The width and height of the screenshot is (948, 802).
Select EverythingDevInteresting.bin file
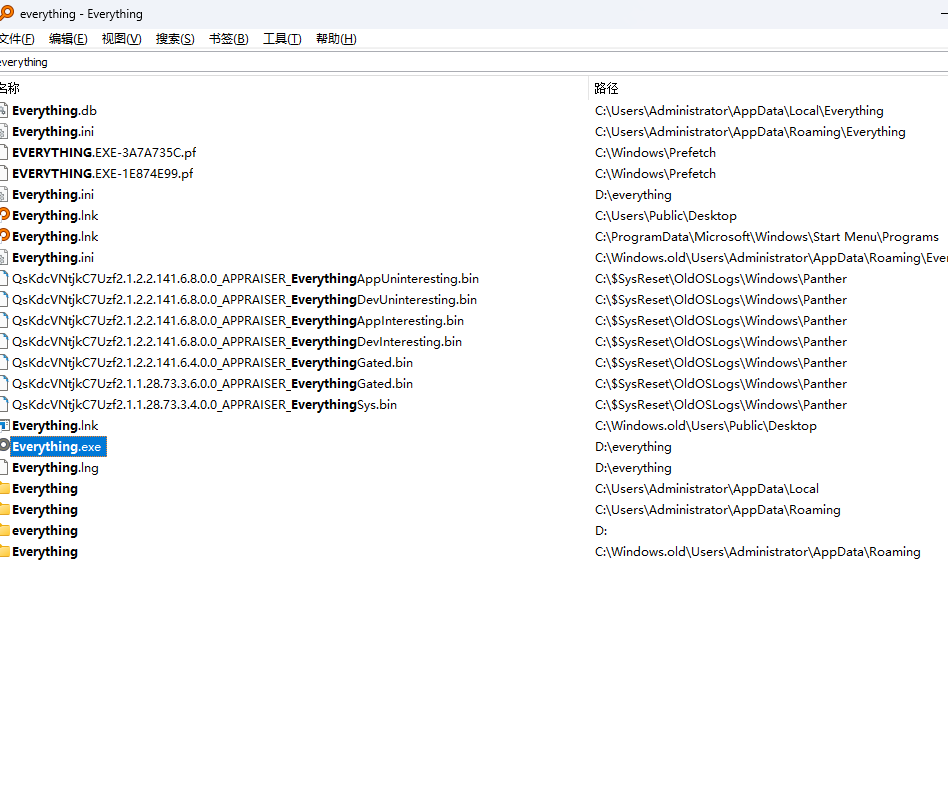click(x=237, y=341)
